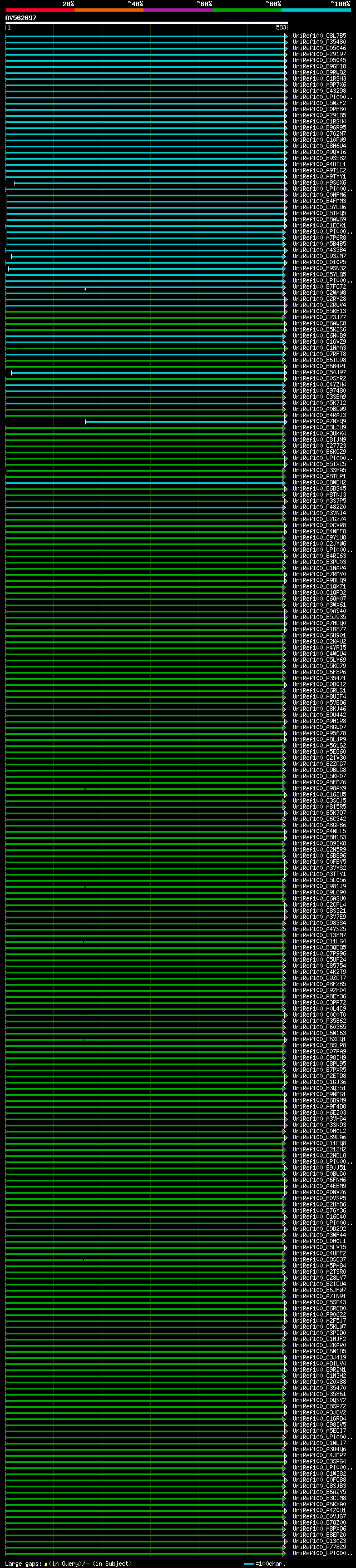This screenshot has width=356, height=1568.
Task: Open hit UniRef100_Q8L7B5
Action: pos(319,36)
